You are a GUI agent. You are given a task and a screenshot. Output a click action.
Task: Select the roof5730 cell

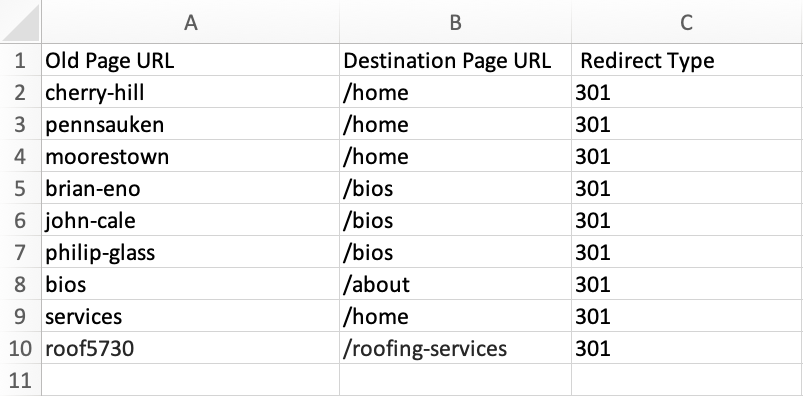coord(191,348)
